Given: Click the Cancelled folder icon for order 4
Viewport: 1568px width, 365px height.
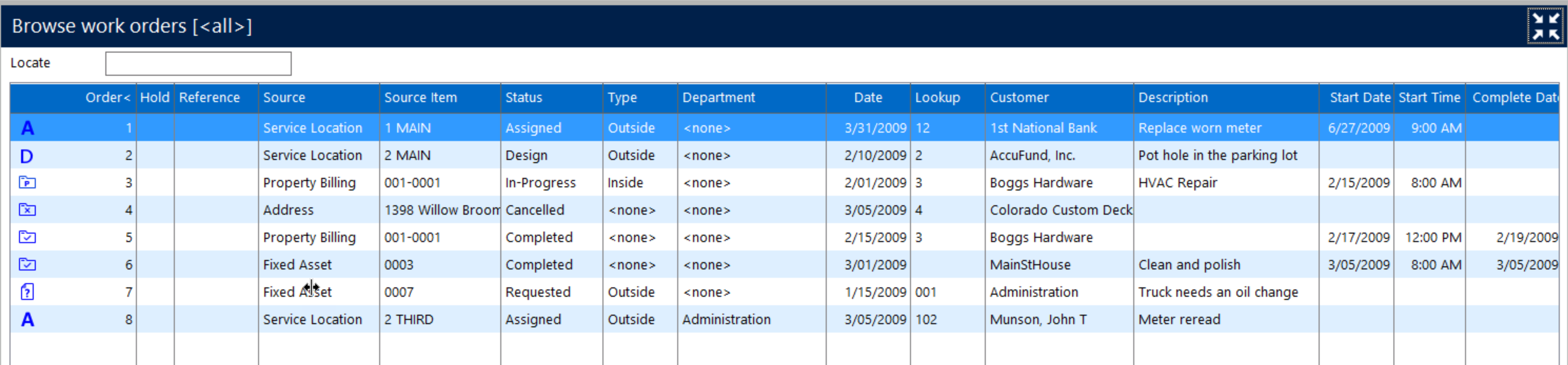Looking at the screenshot, I should 27,210.
